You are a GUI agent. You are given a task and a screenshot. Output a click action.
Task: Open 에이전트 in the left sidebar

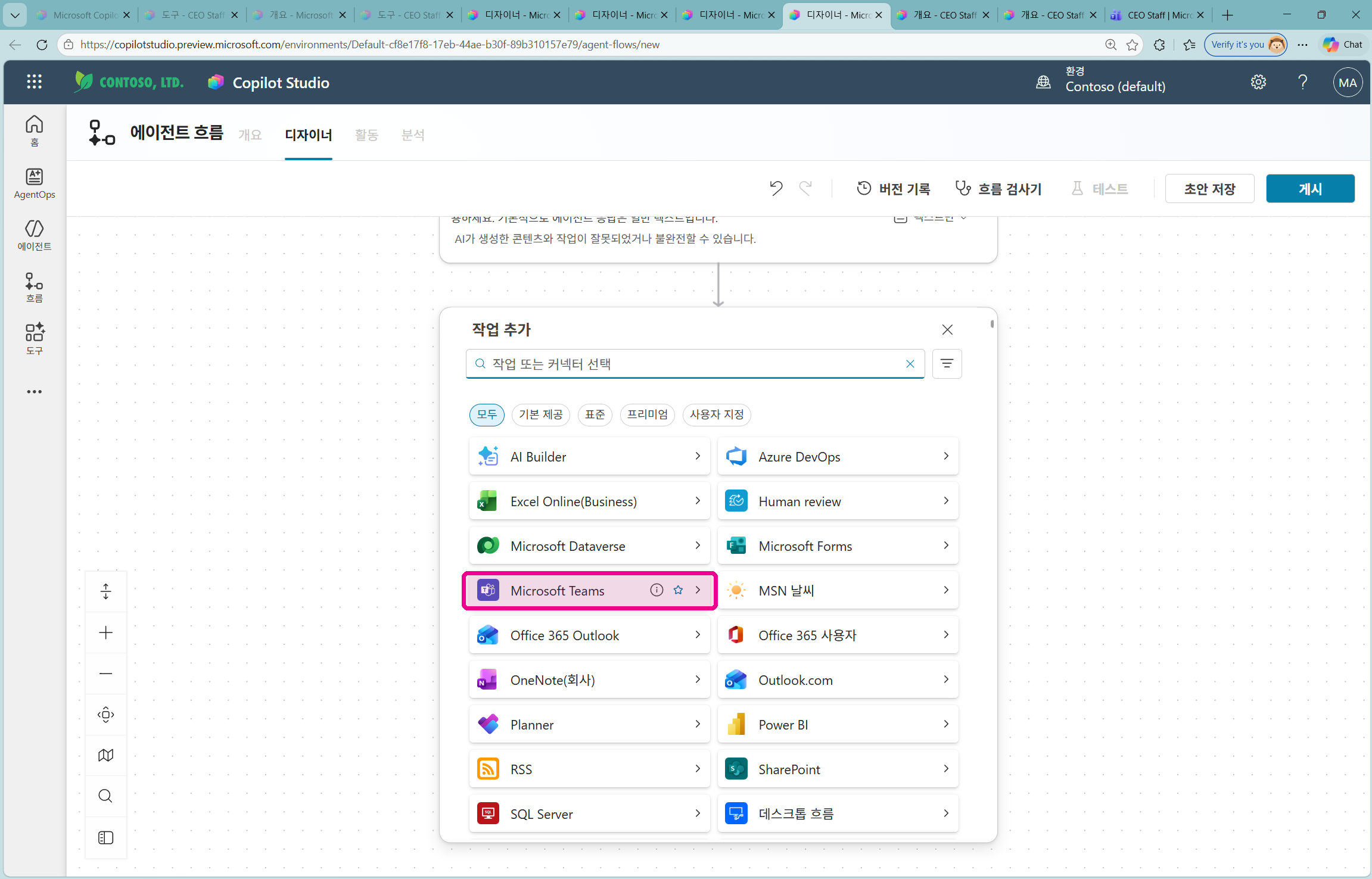click(x=35, y=235)
